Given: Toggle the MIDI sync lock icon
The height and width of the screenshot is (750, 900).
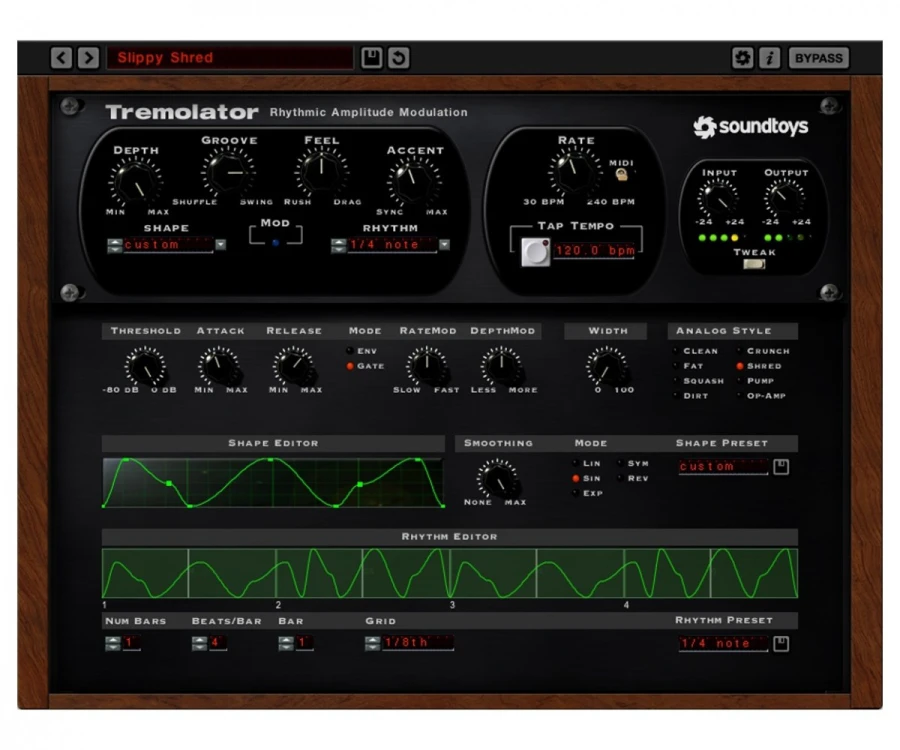Looking at the screenshot, I should 622,174.
